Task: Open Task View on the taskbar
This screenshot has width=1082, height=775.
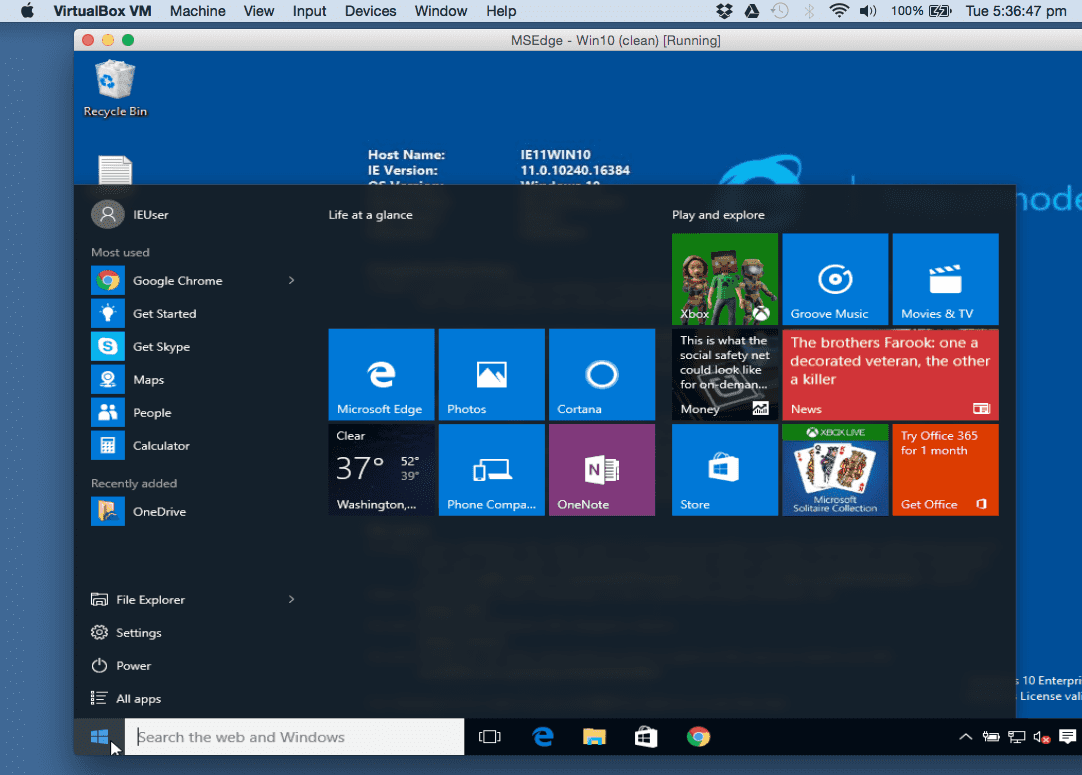Action: click(x=489, y=736)
